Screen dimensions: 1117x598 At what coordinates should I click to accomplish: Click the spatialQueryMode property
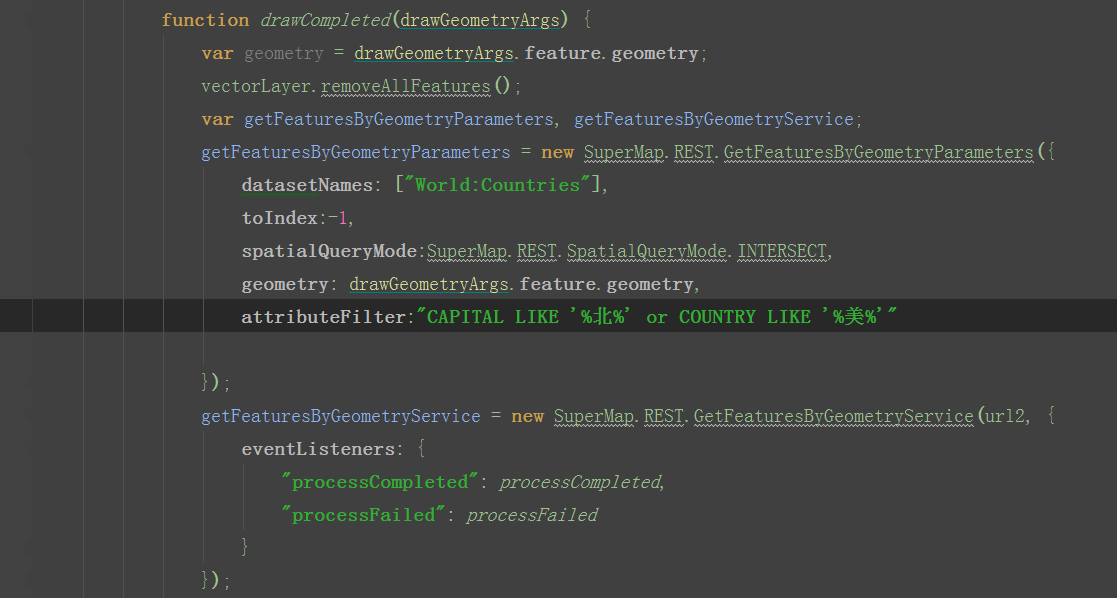(x=329, y=251)
